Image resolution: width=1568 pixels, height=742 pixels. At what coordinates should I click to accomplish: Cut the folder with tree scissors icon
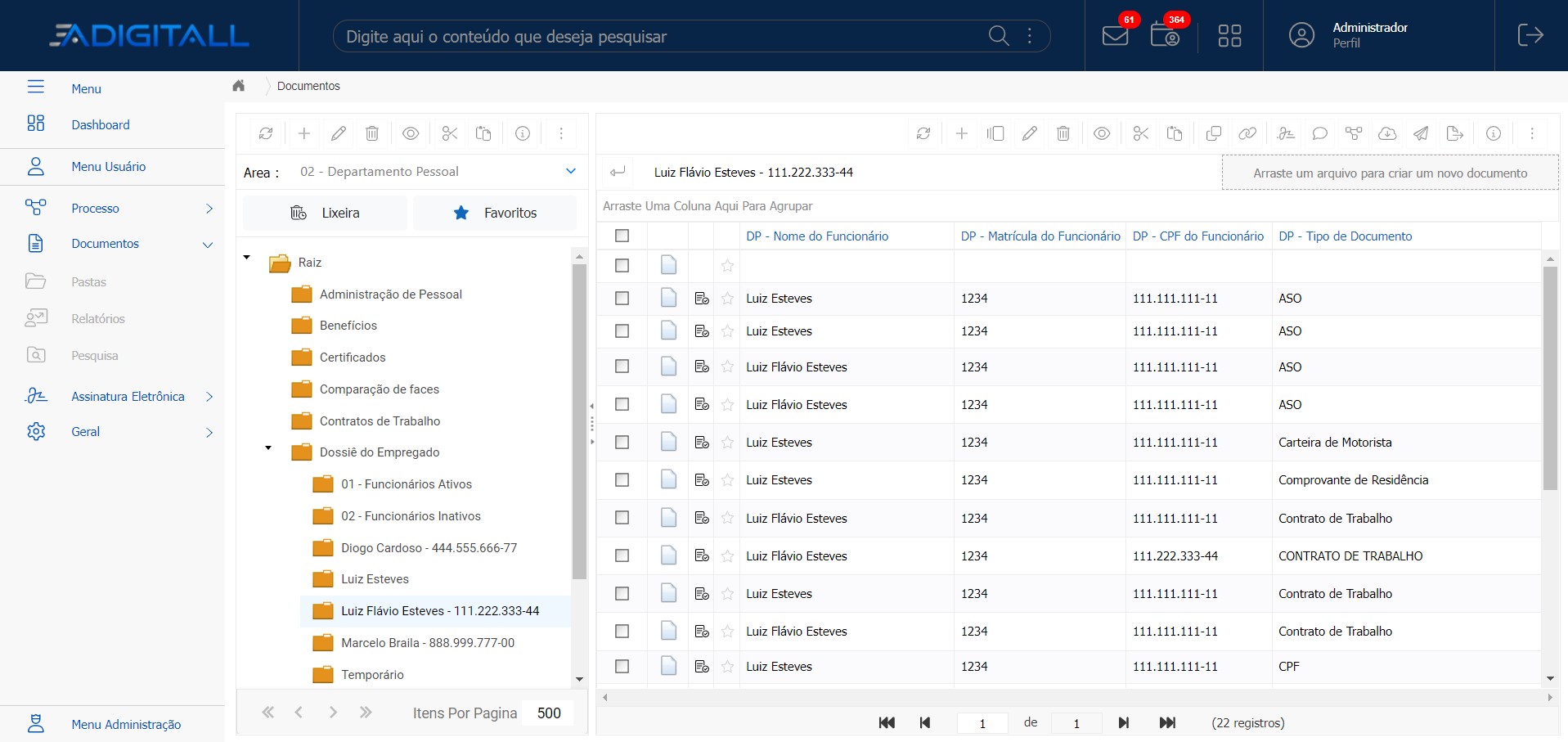(449, 133)
